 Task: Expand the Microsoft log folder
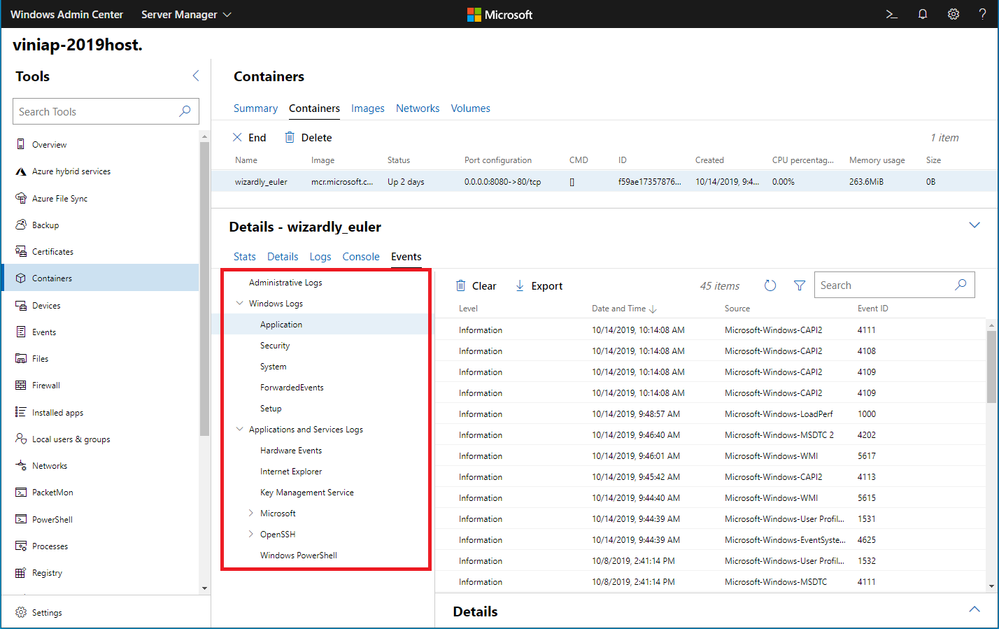tap(251, 513)
